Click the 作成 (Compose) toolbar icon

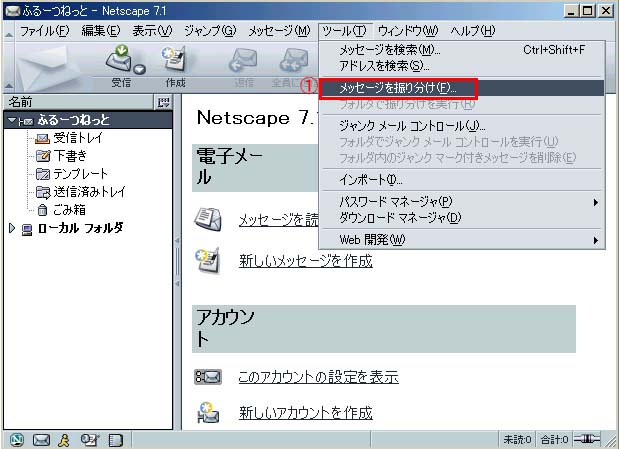point(175,62)
